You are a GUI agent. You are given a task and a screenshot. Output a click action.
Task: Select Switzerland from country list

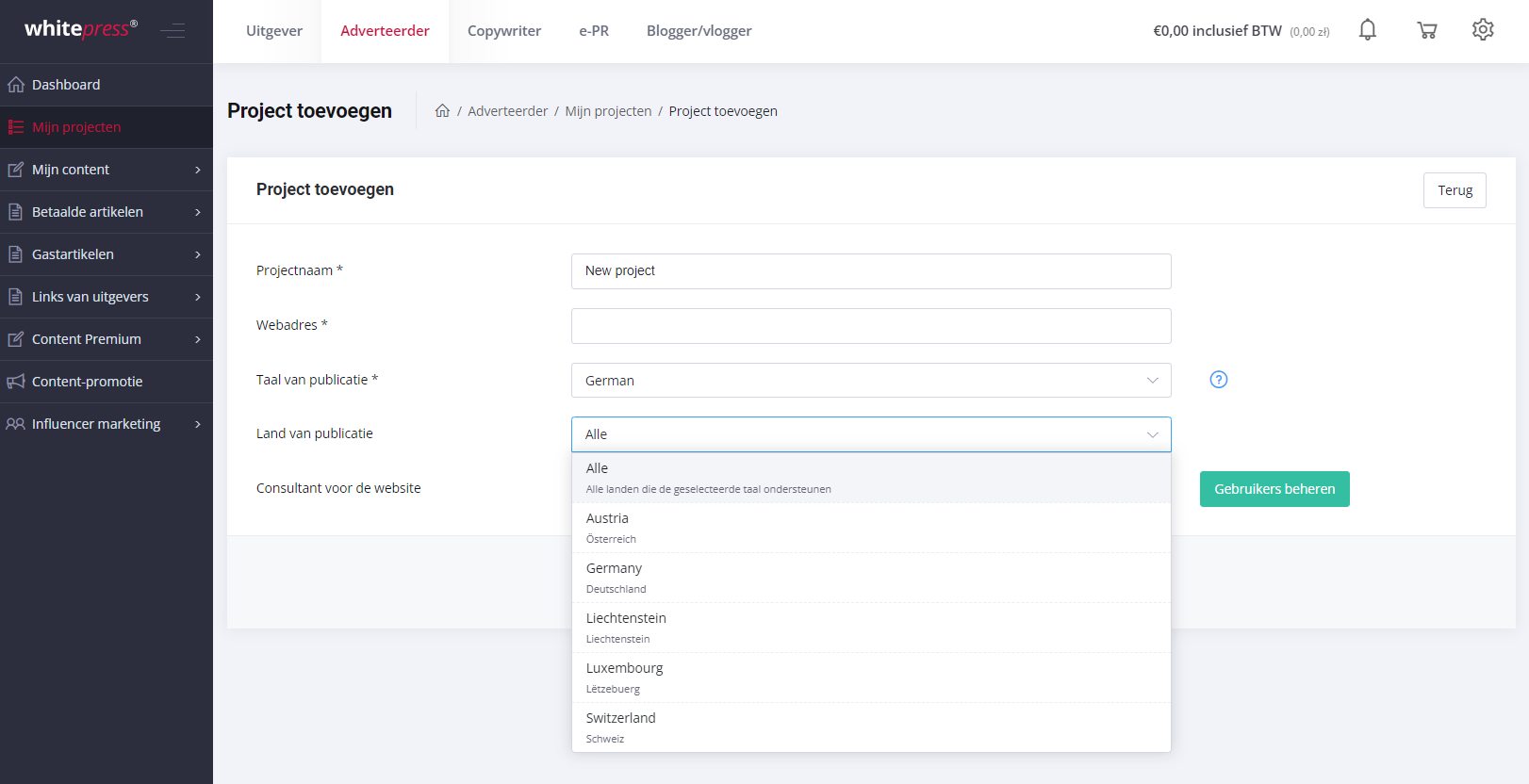pyautogui.click(x=871, y=727)
